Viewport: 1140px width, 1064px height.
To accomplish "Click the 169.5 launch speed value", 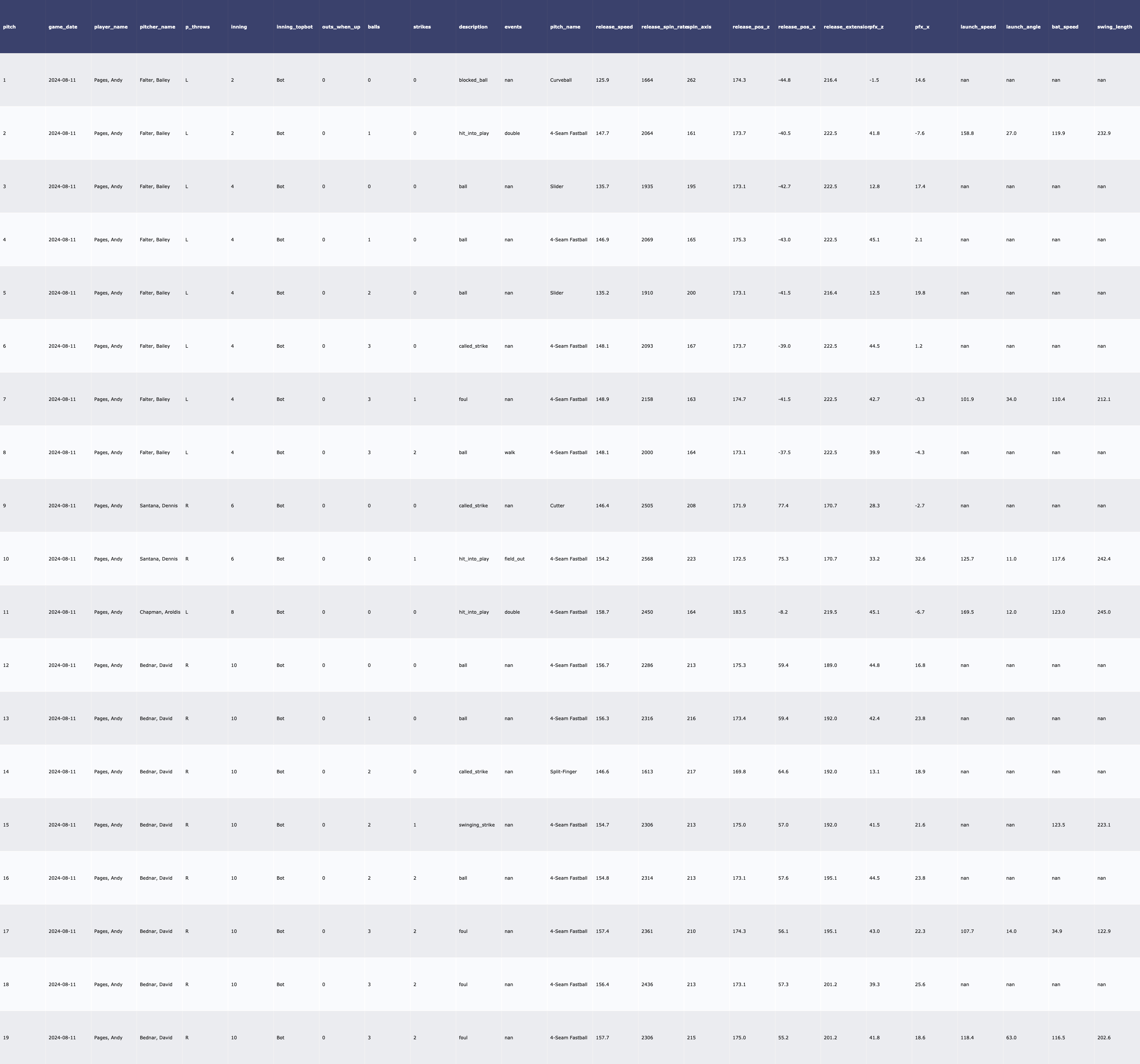I will [x=967, y=612].
